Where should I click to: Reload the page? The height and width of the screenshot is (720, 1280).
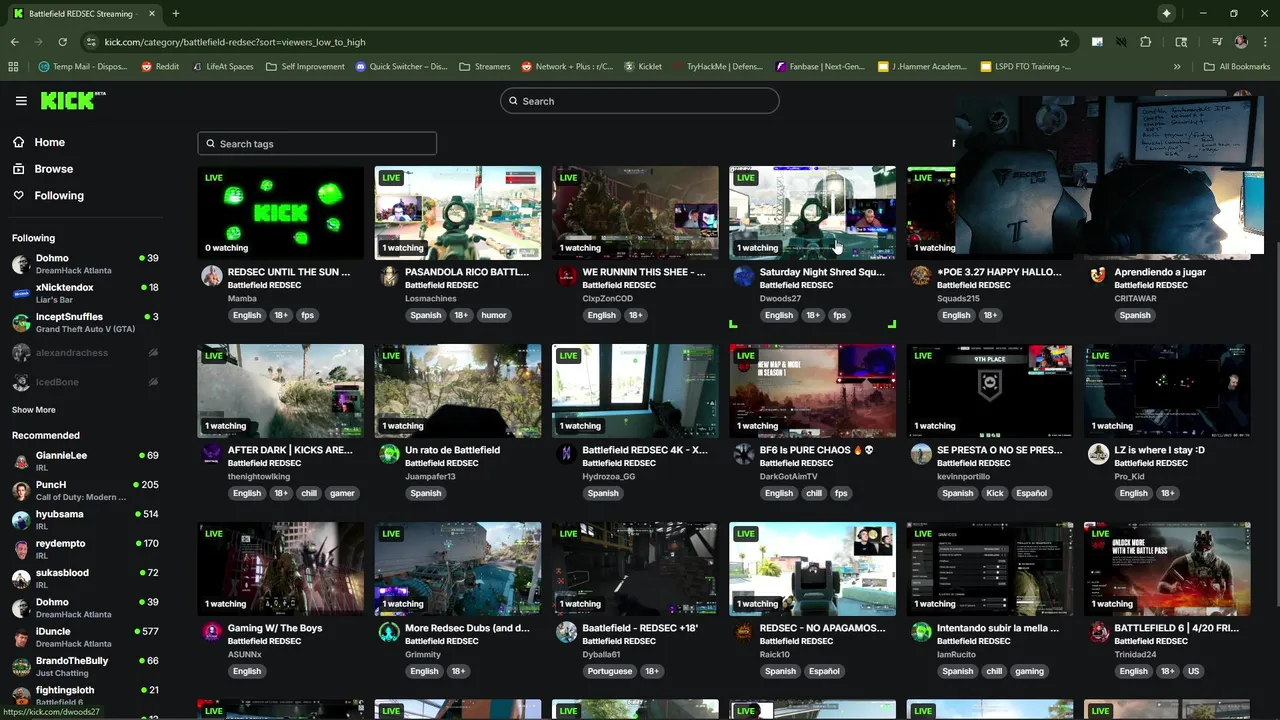click(x=62, y=42)
